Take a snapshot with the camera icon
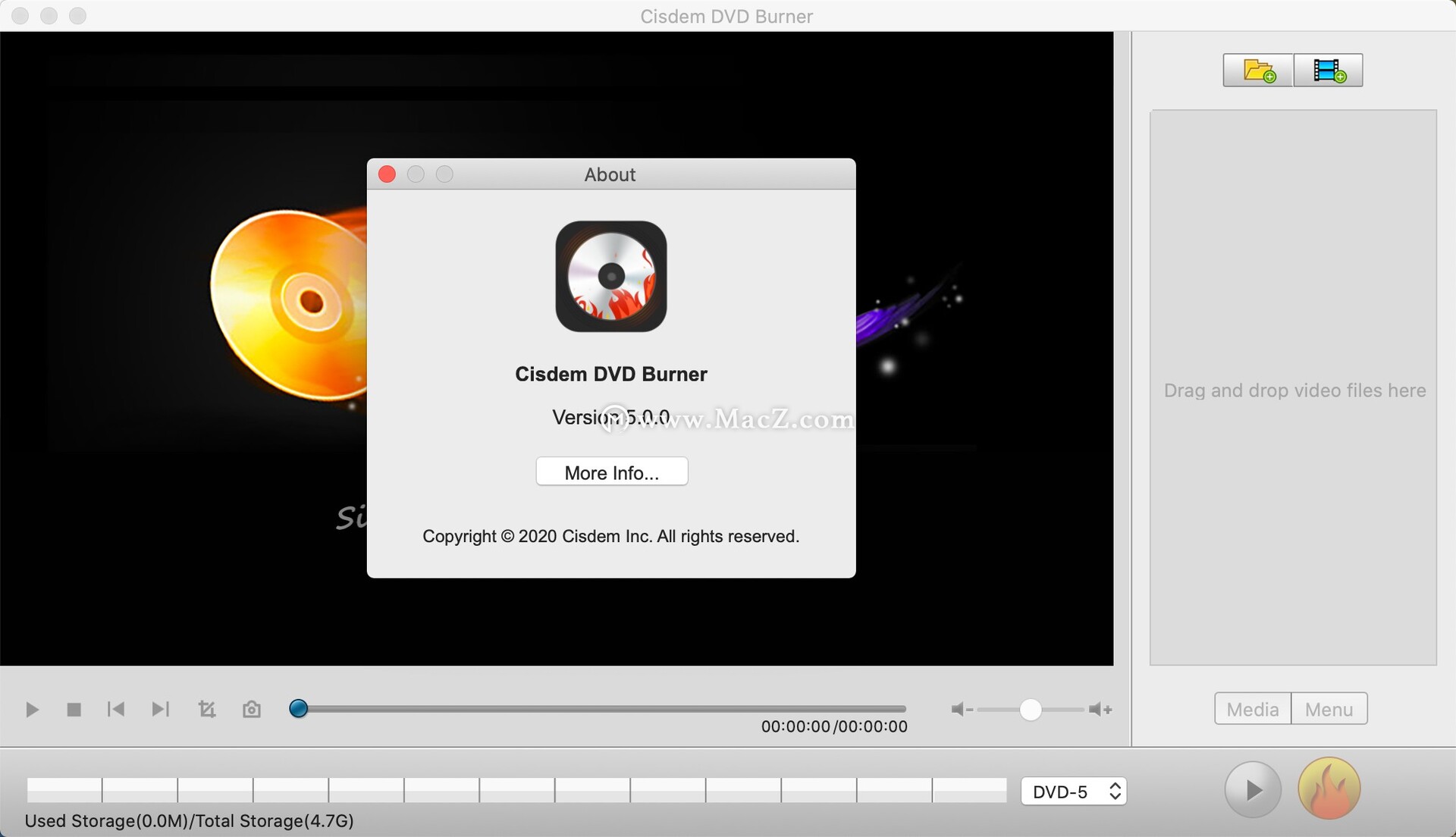 coord(251,710)
